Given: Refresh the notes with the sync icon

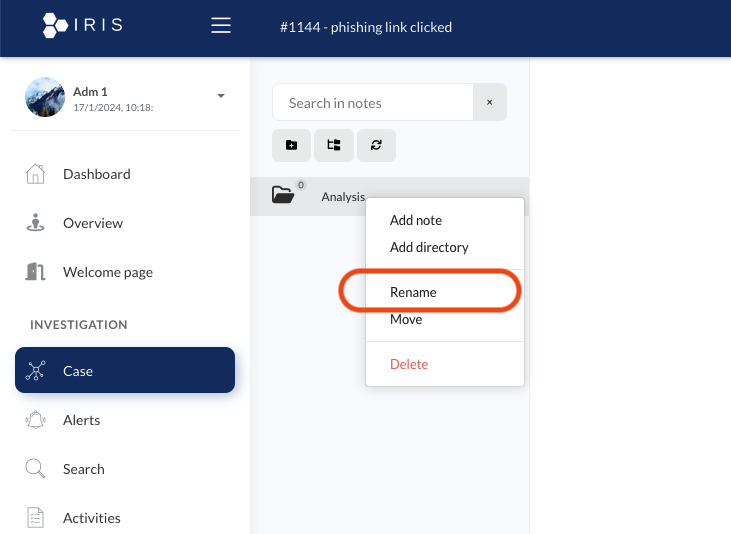Looking at the screenshot, I should tap(376, 146).
